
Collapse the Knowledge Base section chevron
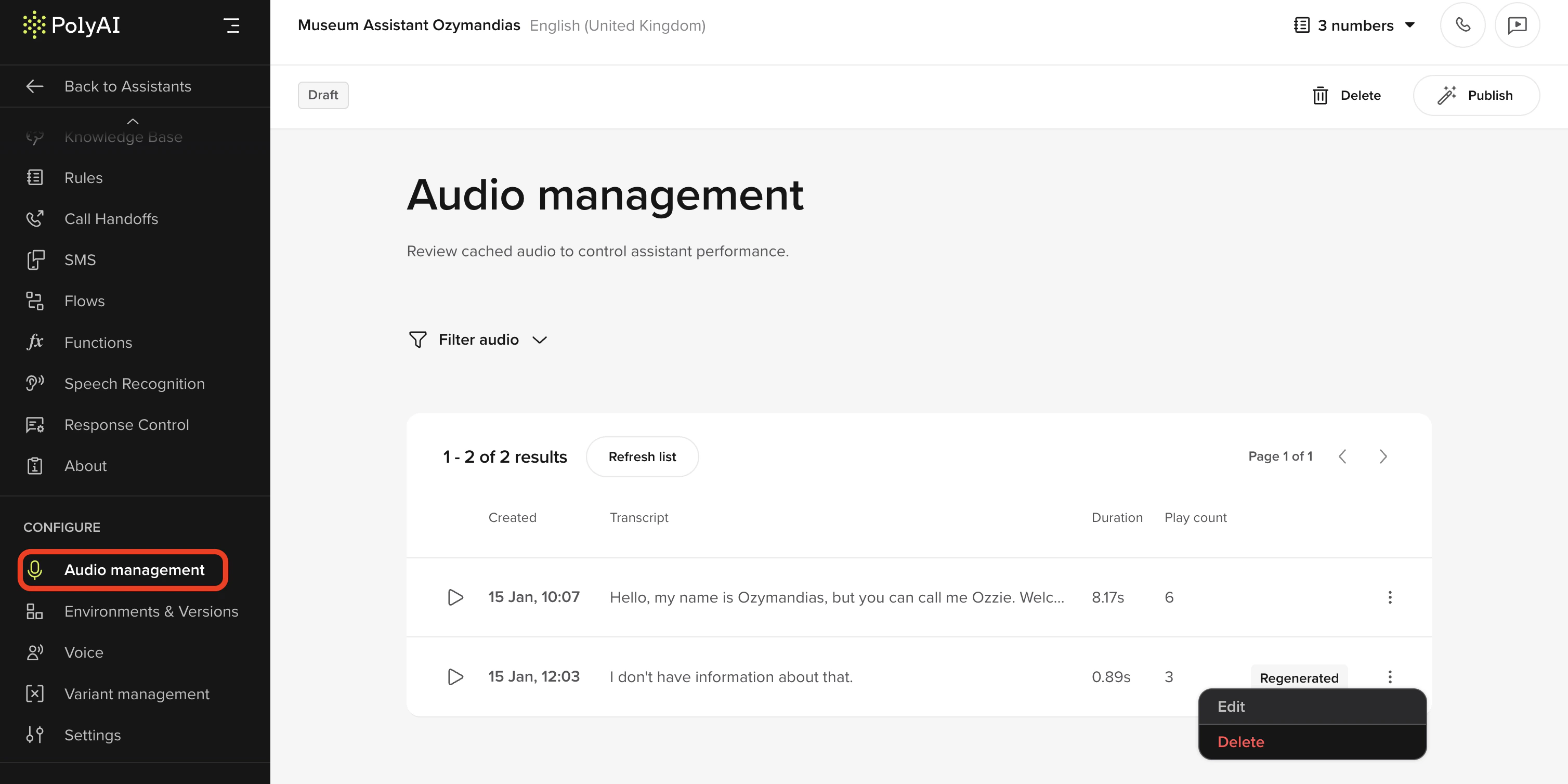pyautogui.click(x=133, y=121)
